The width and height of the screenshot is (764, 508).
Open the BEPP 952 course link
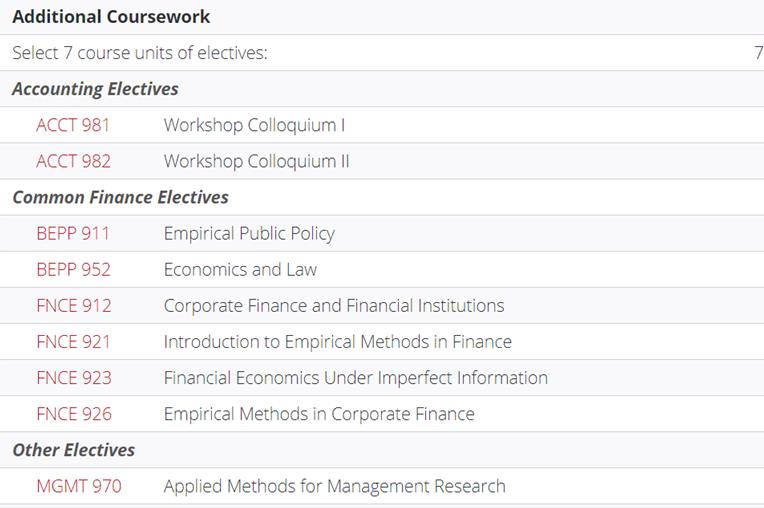(x=74, y=269)
